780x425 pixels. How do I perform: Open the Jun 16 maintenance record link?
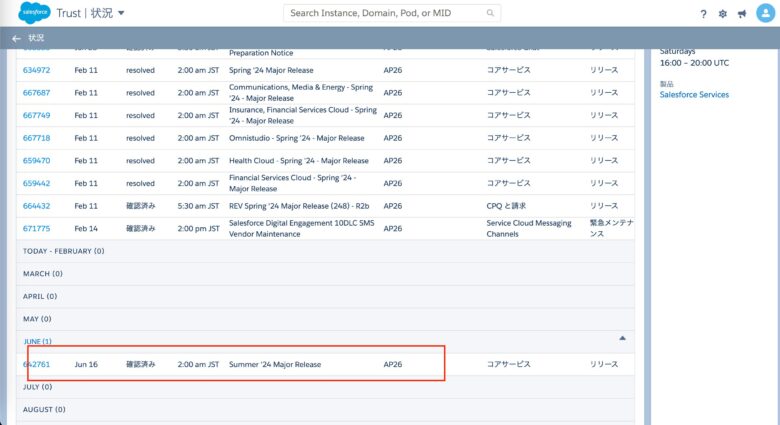tap(36, 364)
